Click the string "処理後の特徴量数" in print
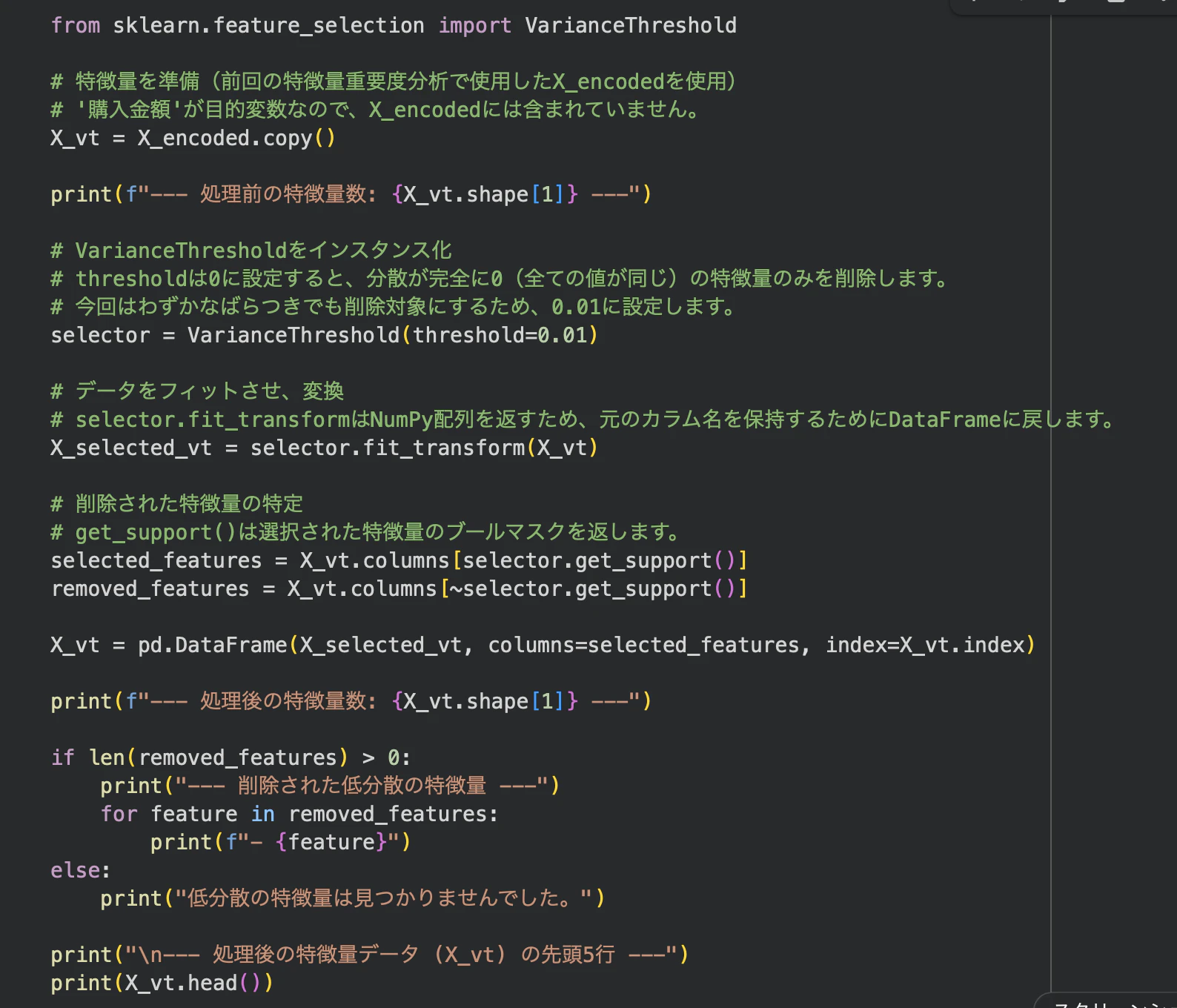Image resolution: width=1177 pixels, height=1008 pixels. tap(288, 701)
